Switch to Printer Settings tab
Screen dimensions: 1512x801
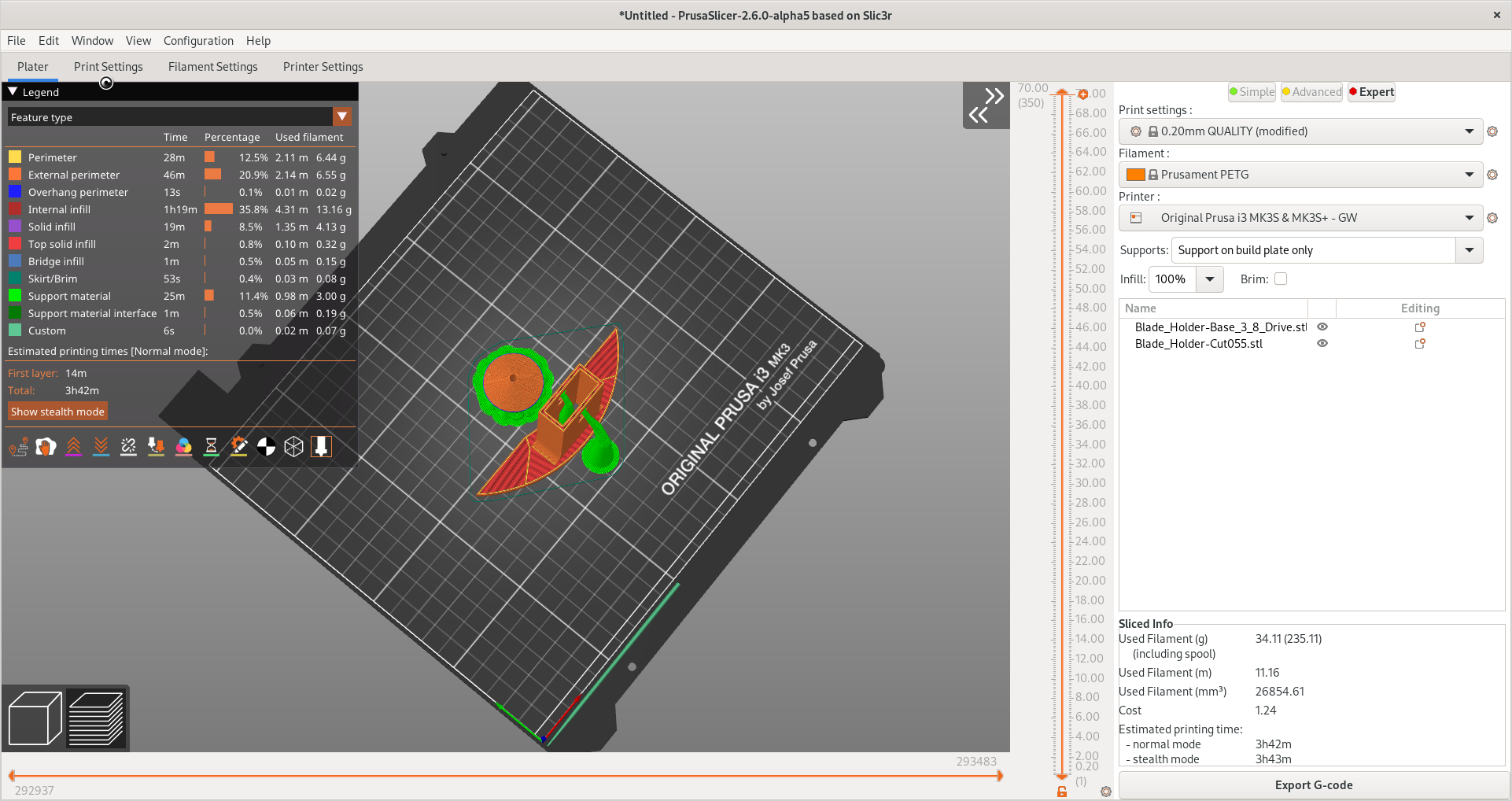pos(323,67)
